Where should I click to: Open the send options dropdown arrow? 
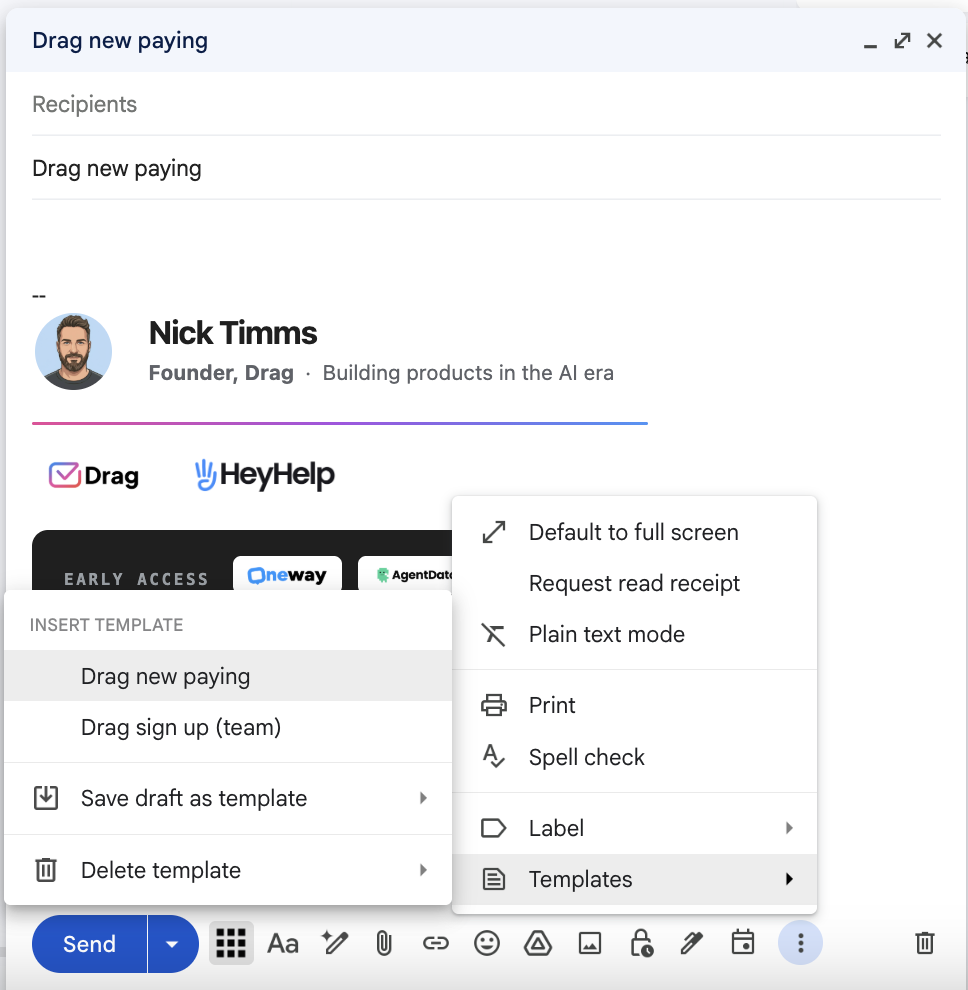[x=172, y=944]
